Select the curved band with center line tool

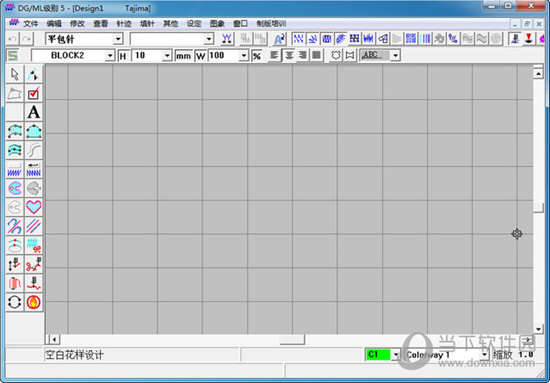tap(15, 150)
